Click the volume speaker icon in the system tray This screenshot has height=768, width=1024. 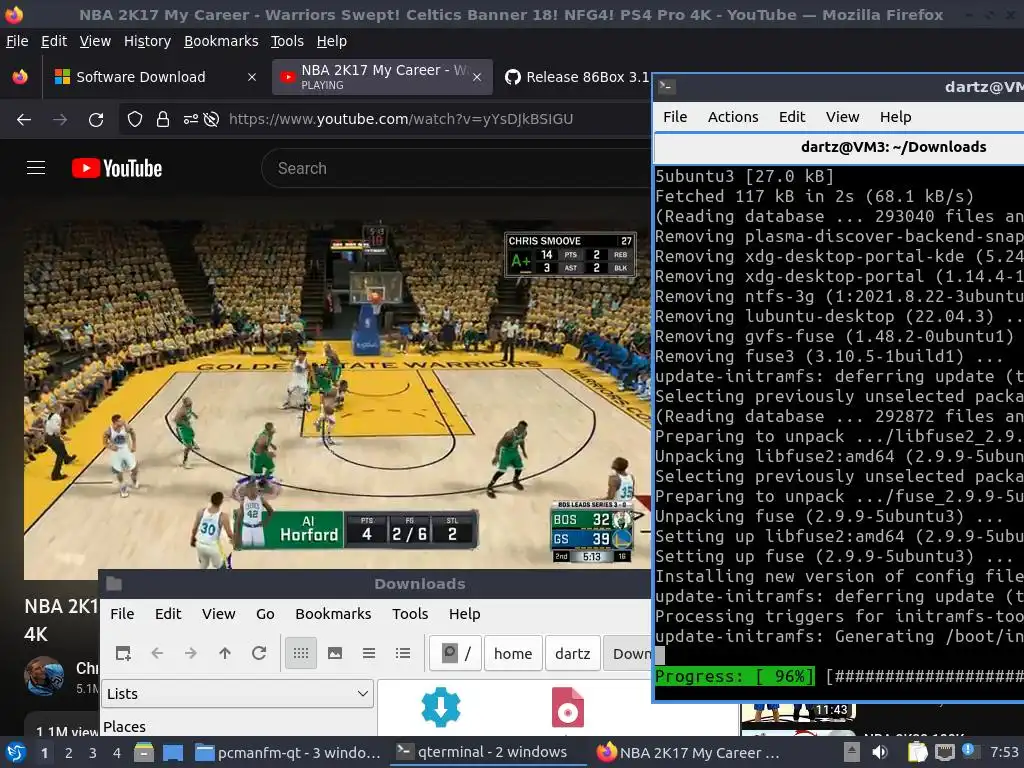(880, 752)
